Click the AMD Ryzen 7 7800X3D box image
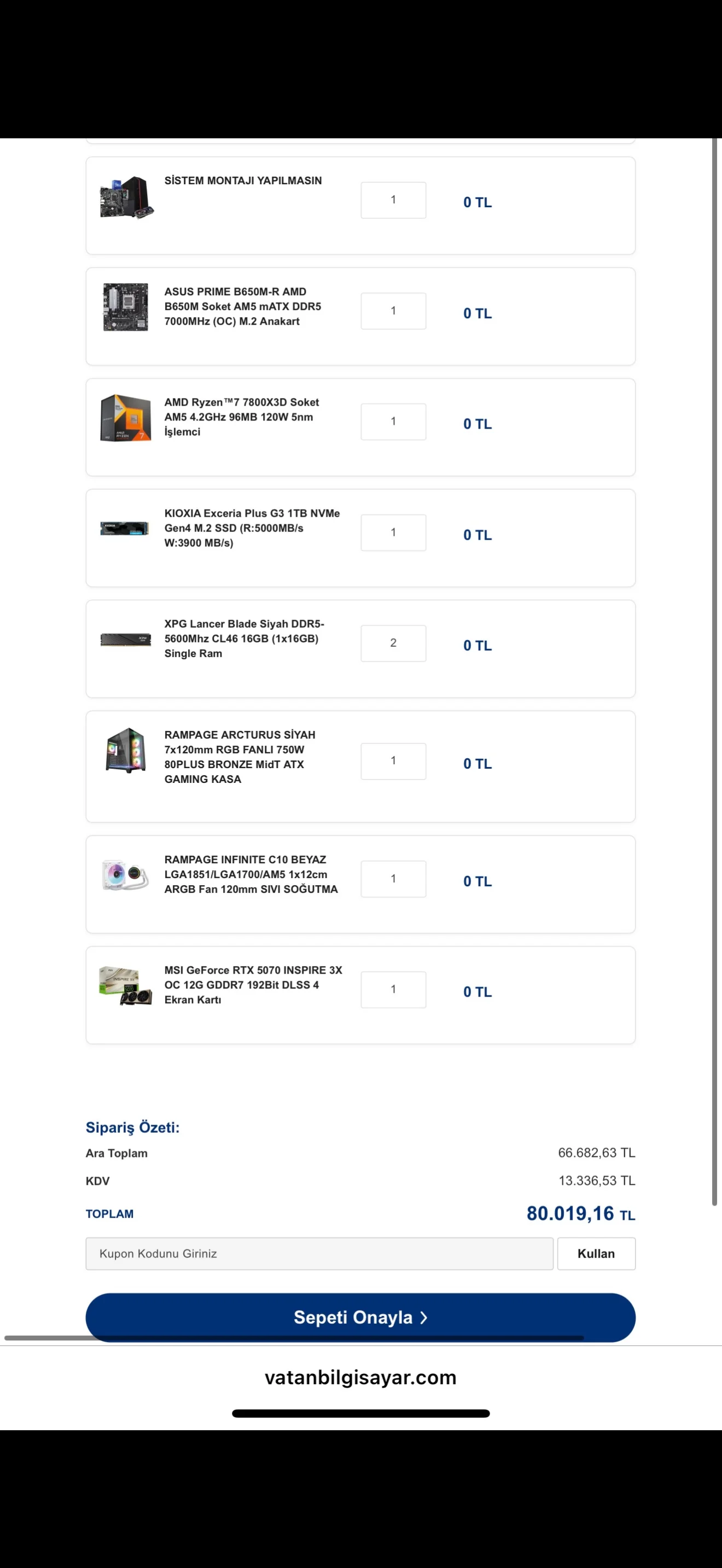This screenshot has width=722, height=1568. [x=125, y=418]
